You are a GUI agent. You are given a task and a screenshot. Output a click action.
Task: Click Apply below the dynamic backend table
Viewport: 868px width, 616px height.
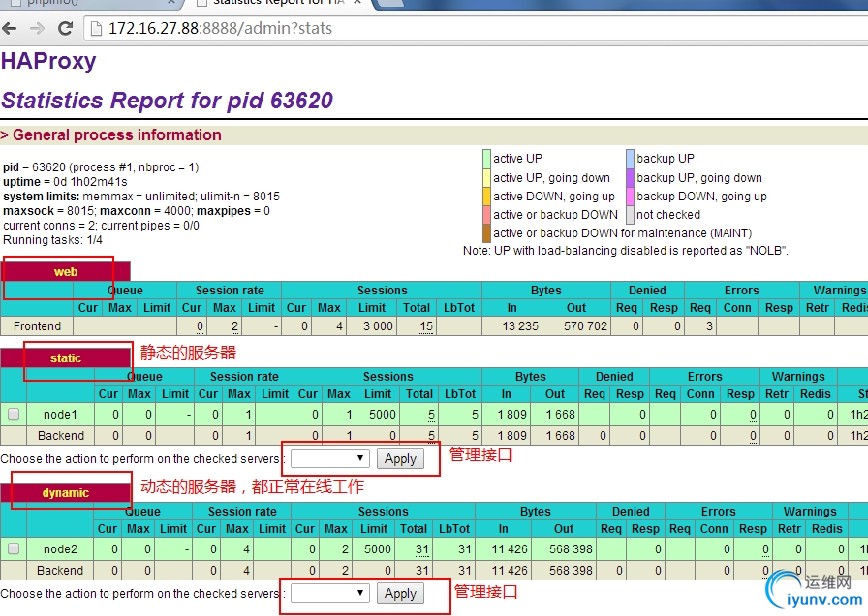point(400,593)
